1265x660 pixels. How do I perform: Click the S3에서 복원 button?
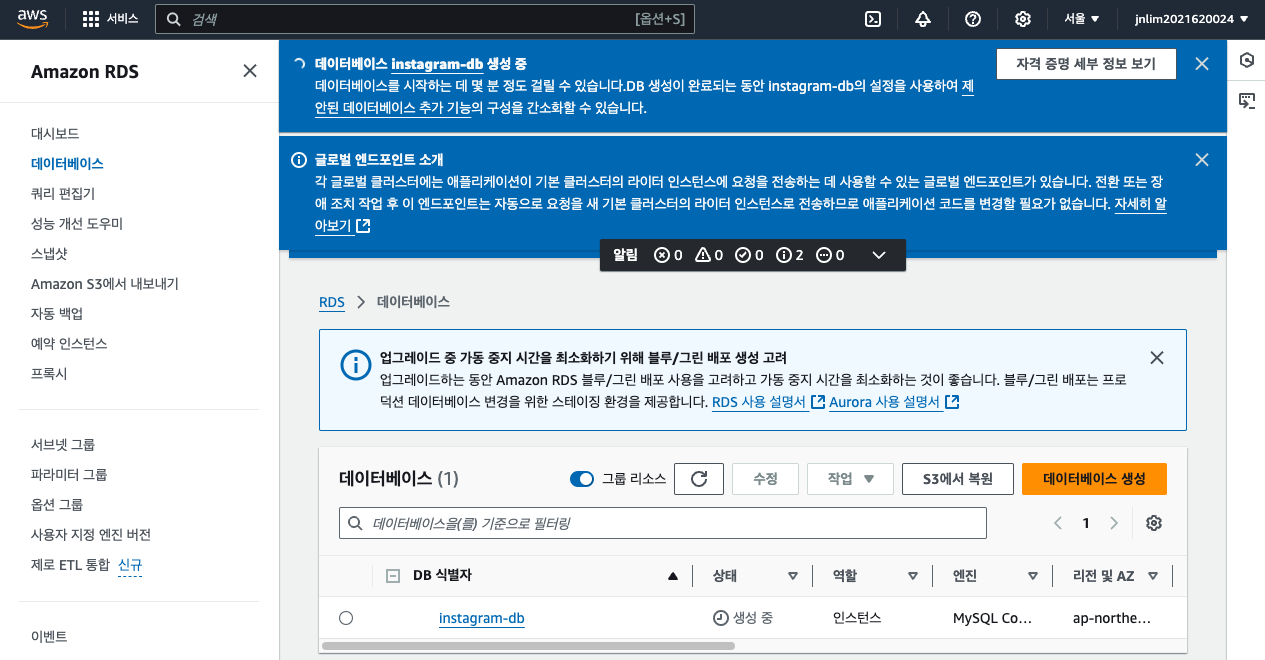(958, 479)
